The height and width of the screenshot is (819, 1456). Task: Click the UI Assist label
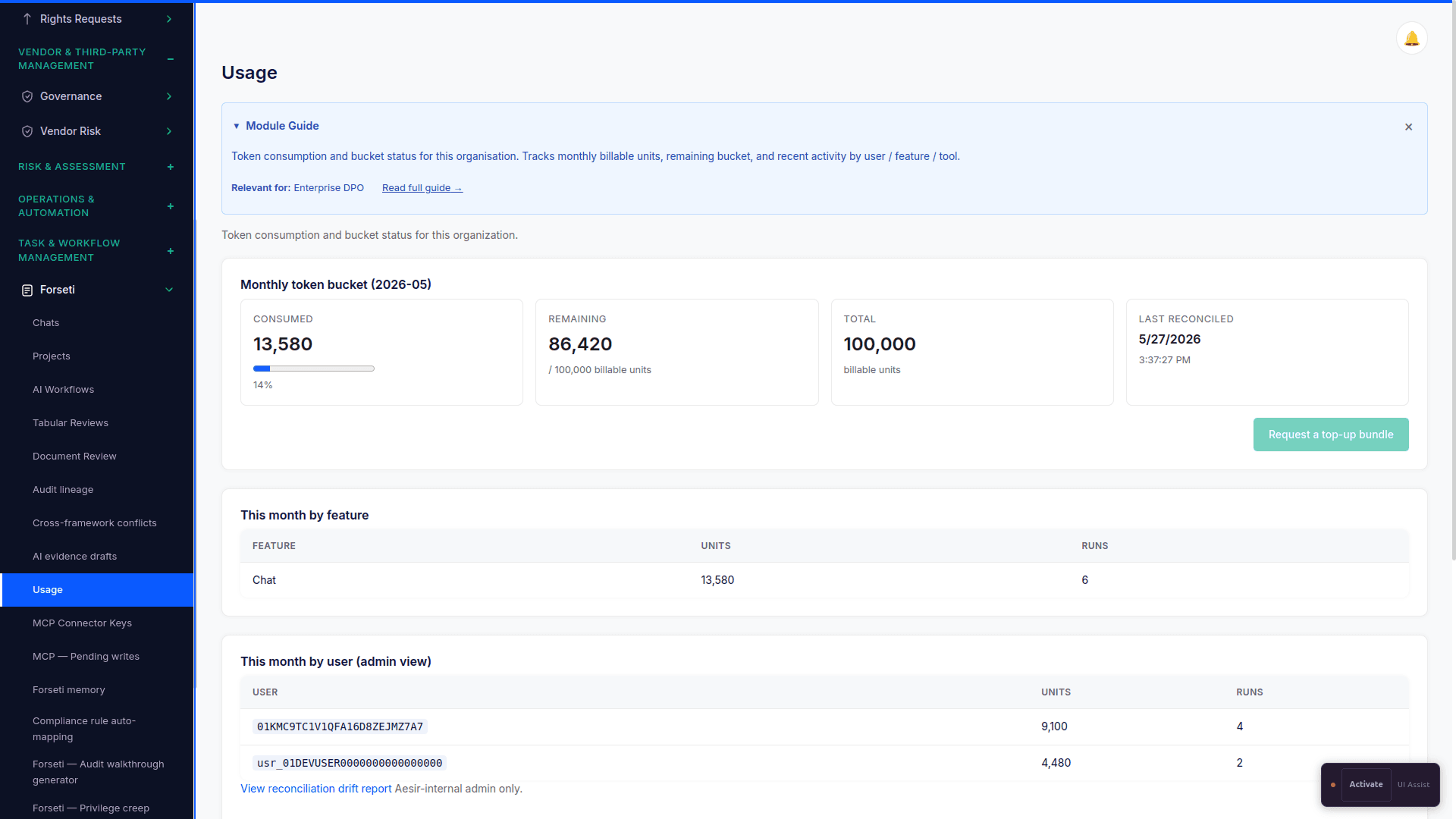[x=1413, y=785]
